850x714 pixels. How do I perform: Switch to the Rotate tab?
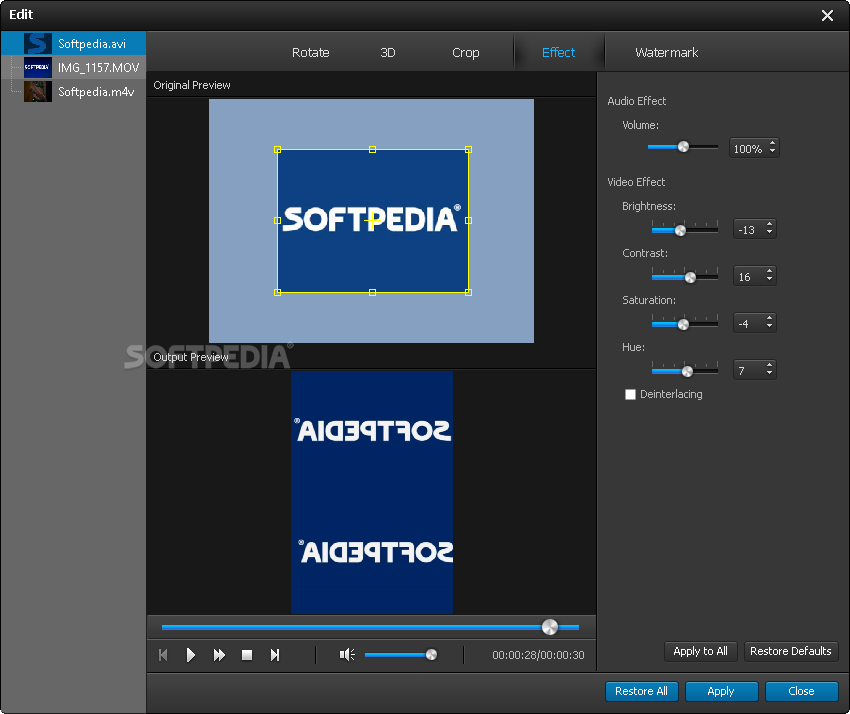click(x=310, y=53)
